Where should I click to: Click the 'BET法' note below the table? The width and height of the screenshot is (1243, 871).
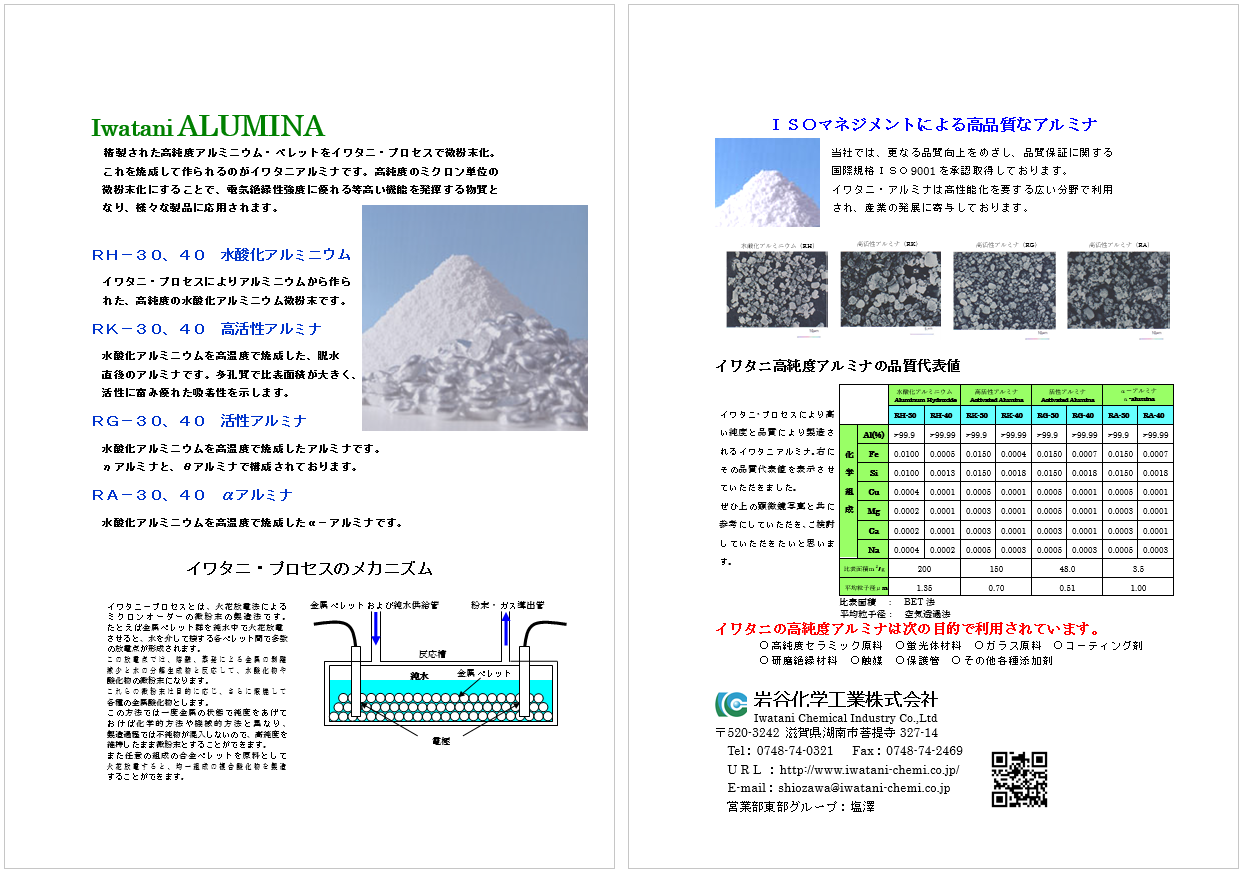click(x=920, y=602)
